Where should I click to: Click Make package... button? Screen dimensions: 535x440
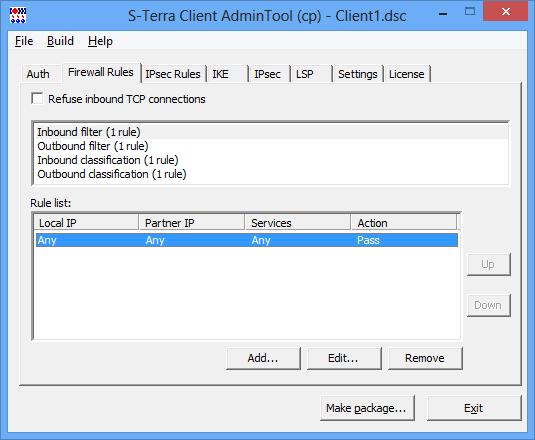pos(367,408)
